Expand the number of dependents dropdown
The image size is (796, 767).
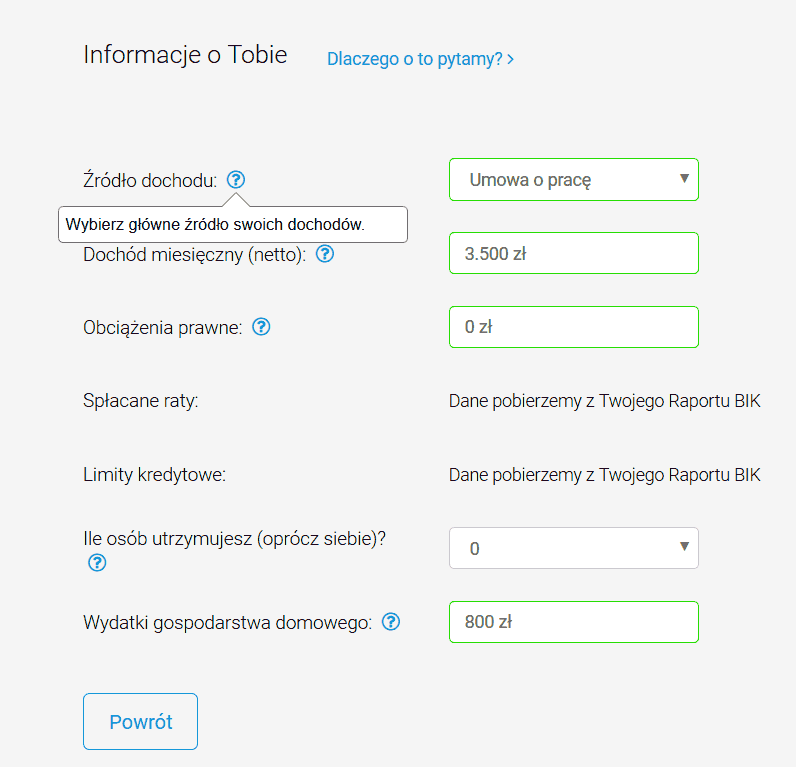pos(573,548)
